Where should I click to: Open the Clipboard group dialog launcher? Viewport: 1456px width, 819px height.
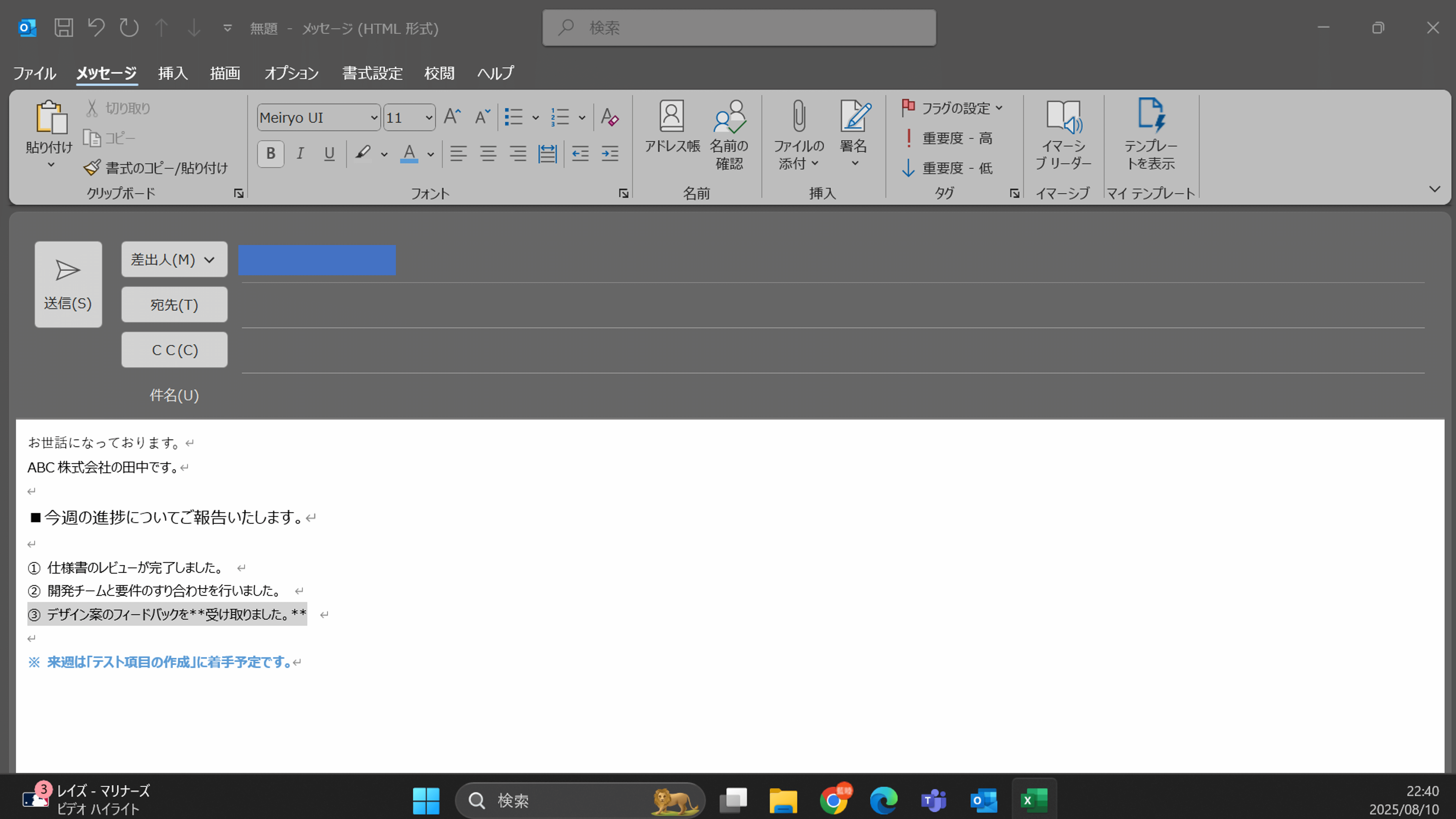[239, 194]
